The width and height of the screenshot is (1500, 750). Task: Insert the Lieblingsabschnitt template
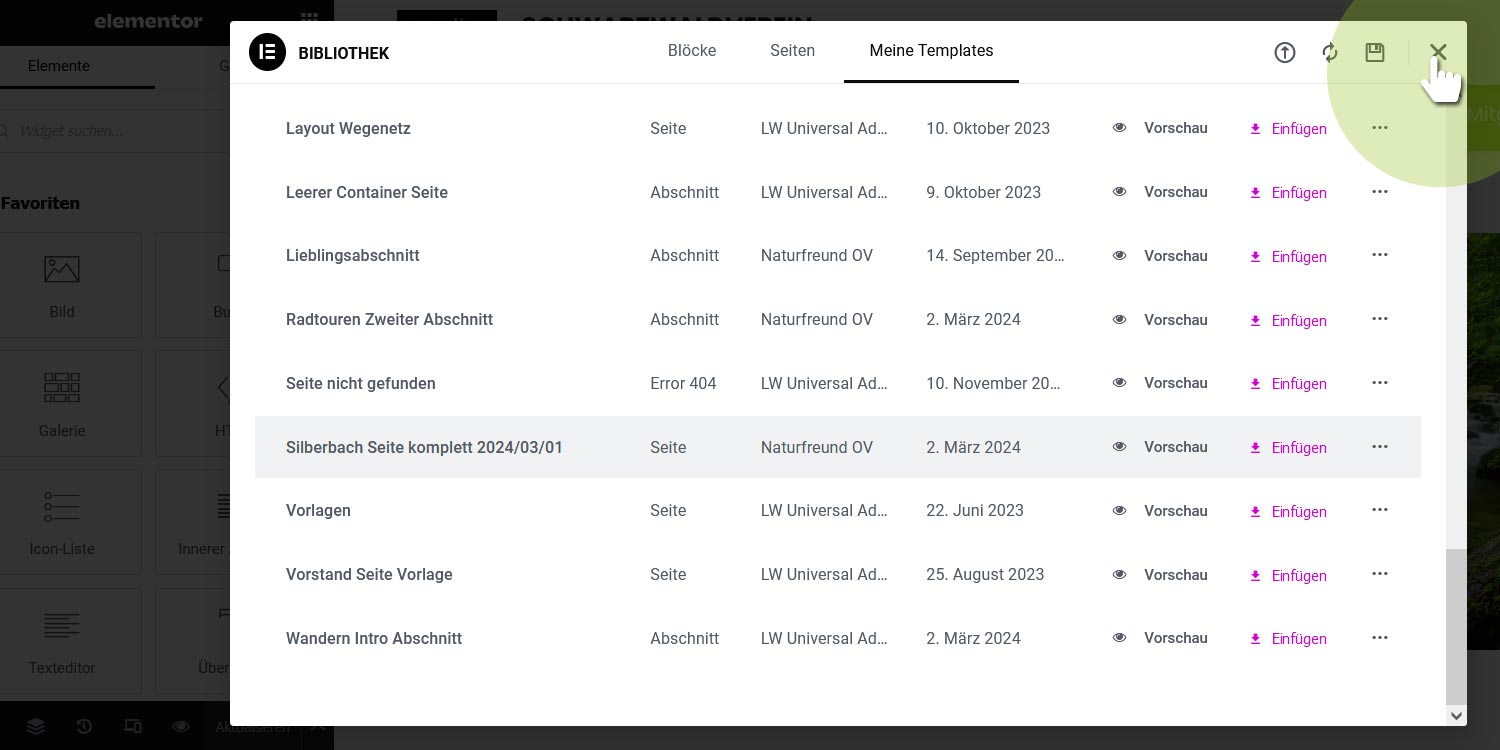click(1288, 257)
